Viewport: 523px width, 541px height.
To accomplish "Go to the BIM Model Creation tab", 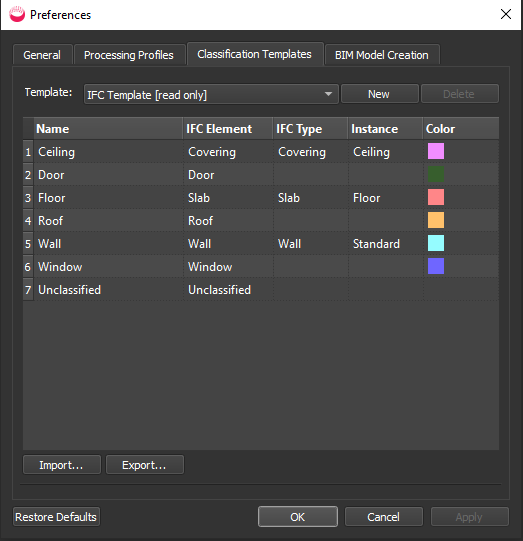I will (x=382, y=55).
